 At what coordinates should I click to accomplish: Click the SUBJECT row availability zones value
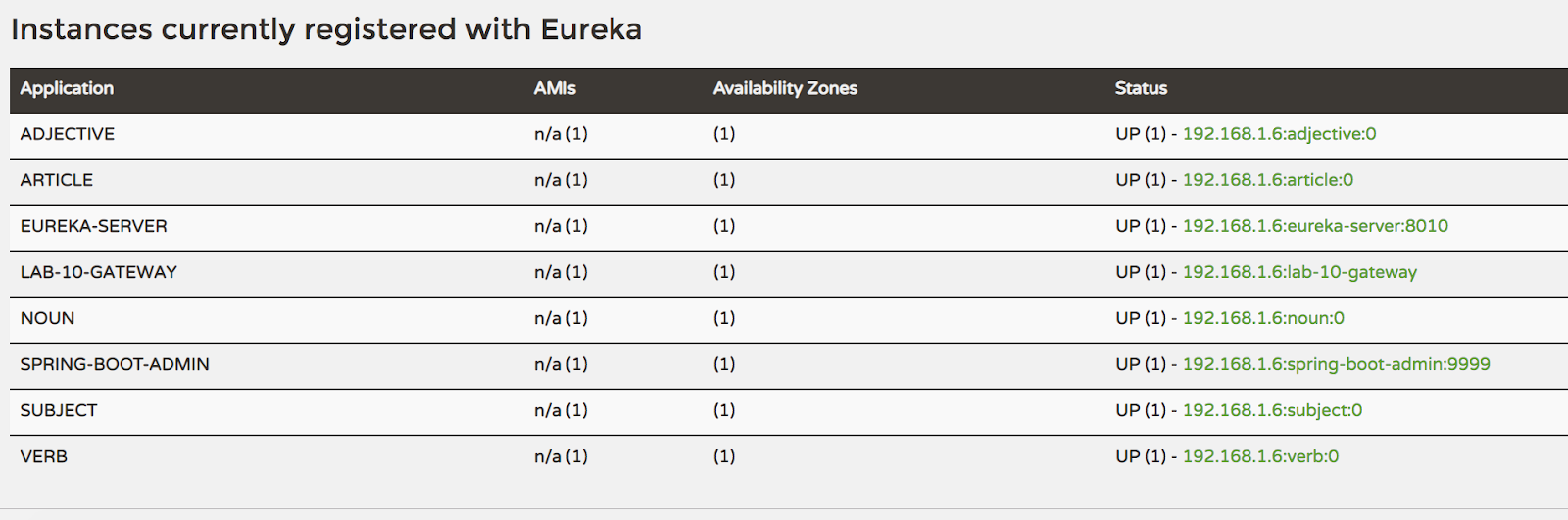(x=724, y=410)
